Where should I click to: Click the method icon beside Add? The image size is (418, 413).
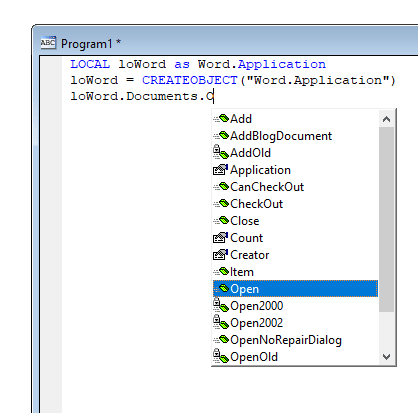(x=221, y=119)
